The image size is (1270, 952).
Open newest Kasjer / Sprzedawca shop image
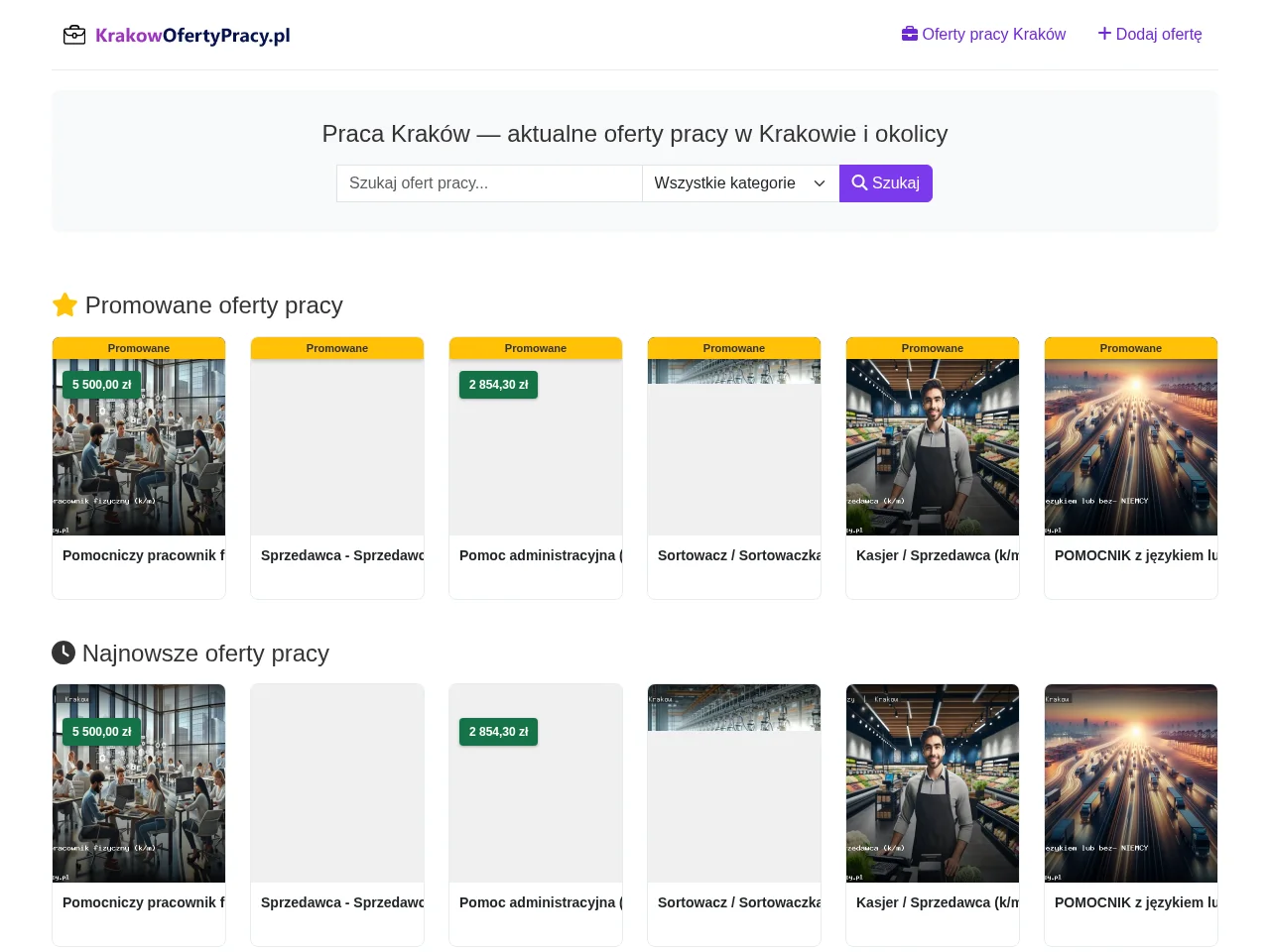(x=933, y=783)
